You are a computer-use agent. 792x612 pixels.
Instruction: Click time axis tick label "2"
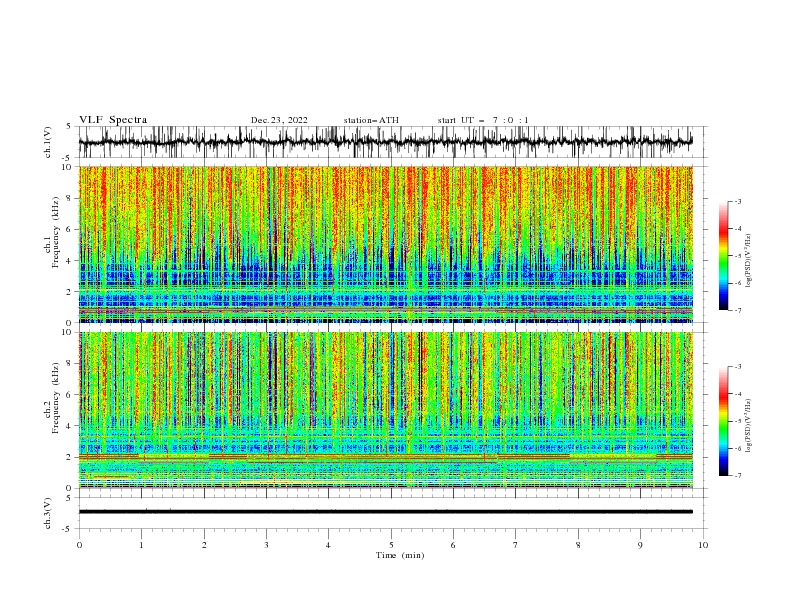coord(204,545)
